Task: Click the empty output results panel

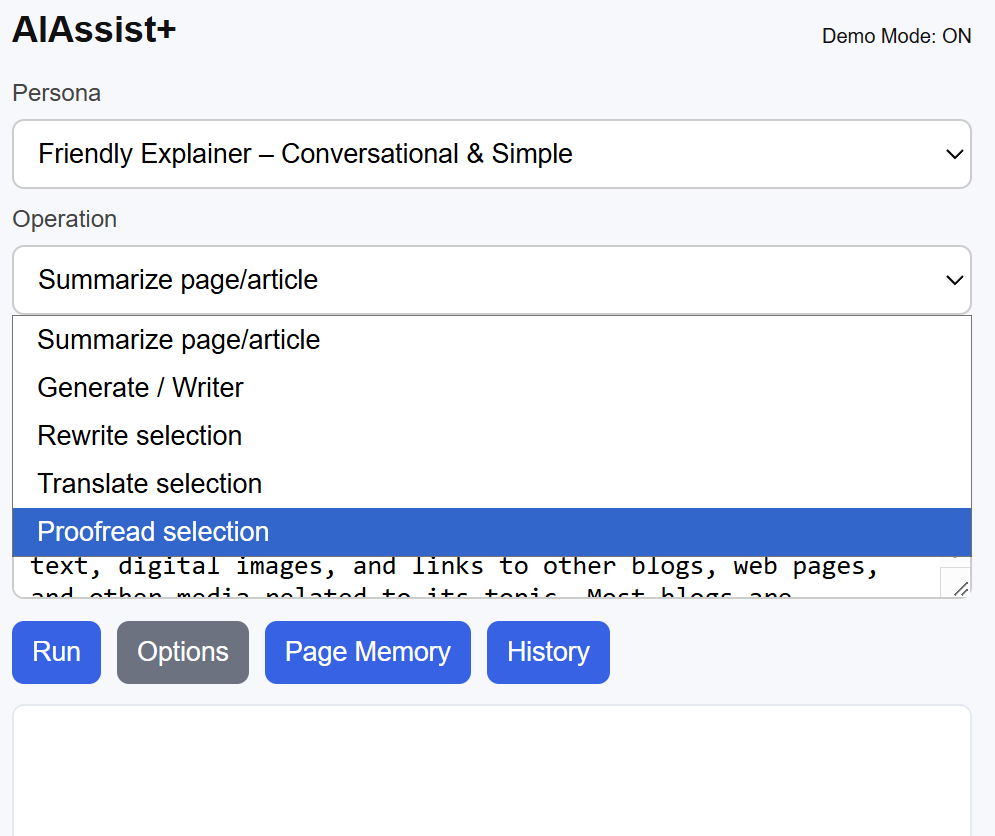Action: (491, 770)
